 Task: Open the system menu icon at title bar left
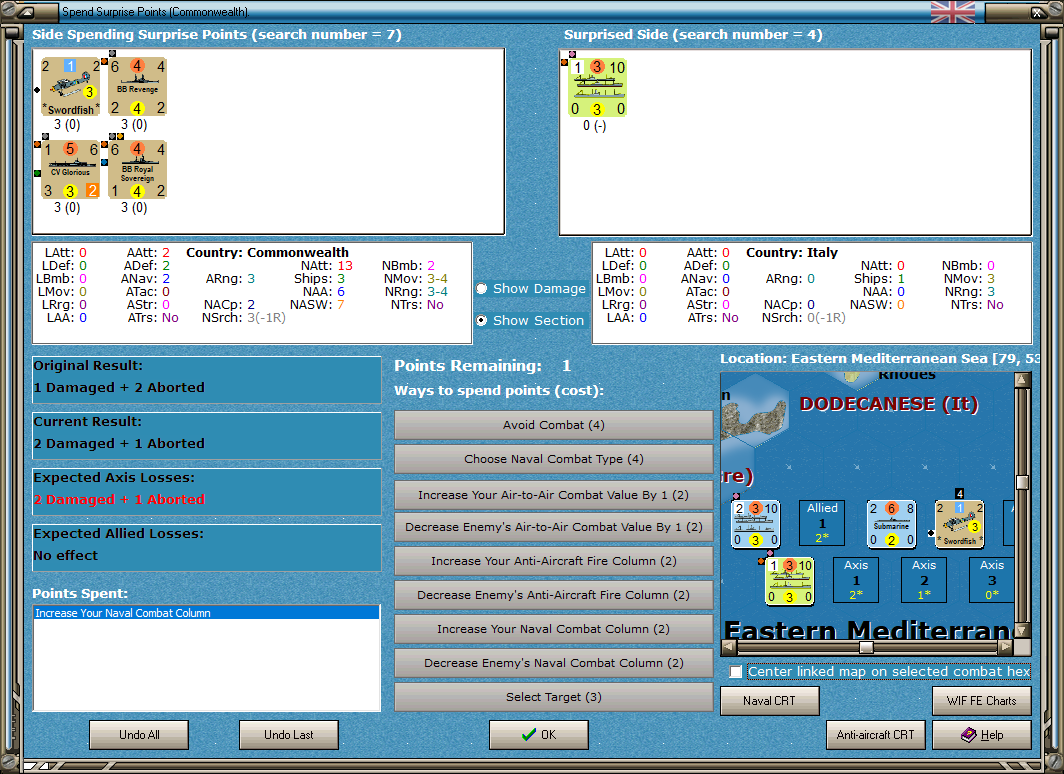27,12
